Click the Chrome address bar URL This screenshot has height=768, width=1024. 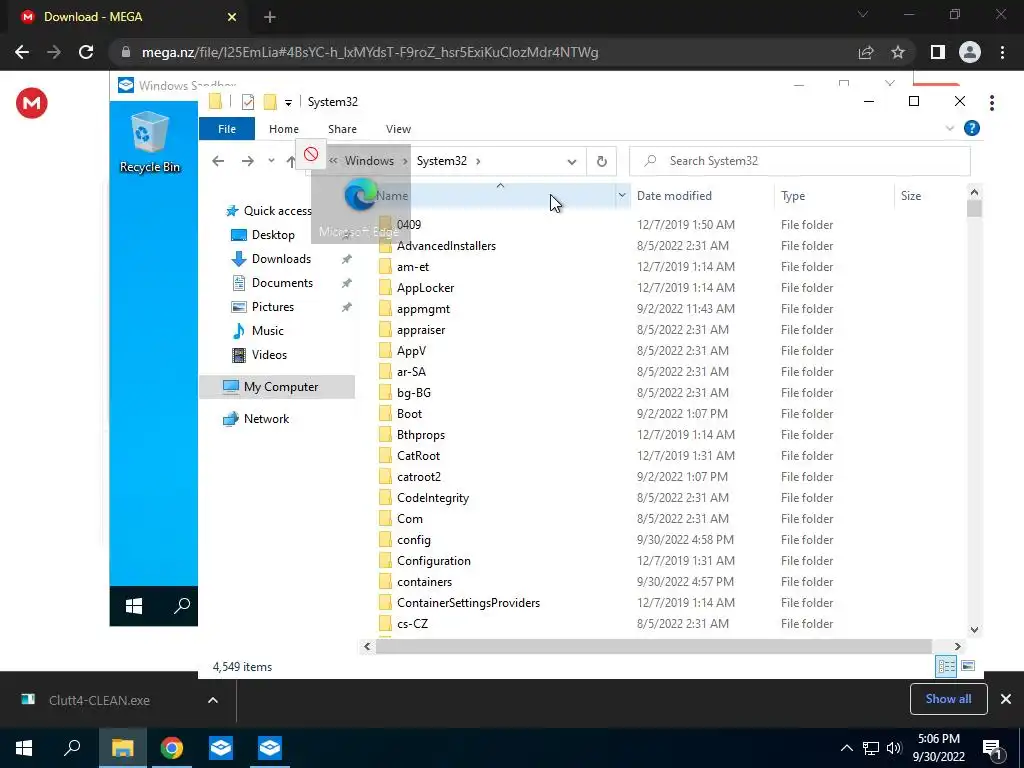pos(370,52)
